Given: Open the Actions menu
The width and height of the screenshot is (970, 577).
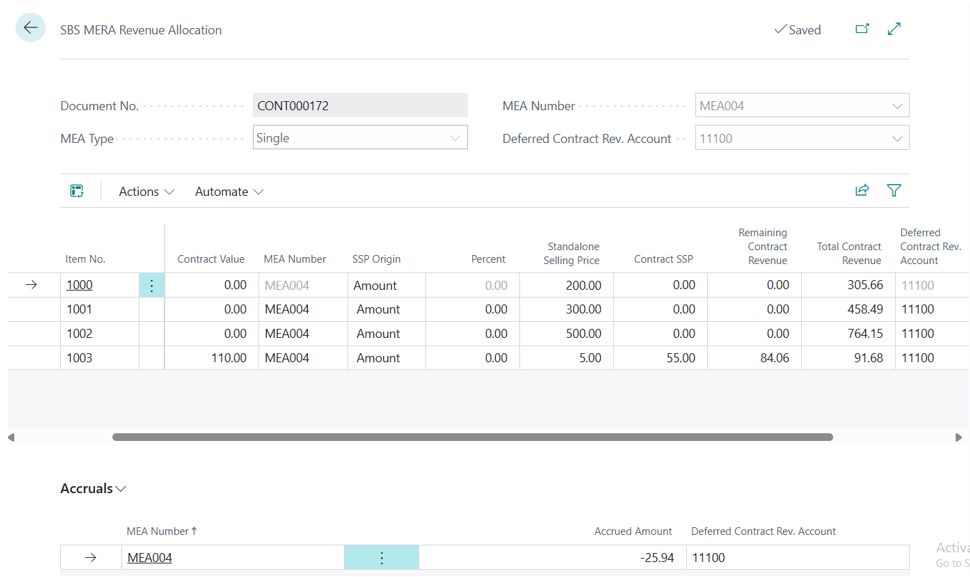Looking at the screenshot, I should pos(146,191).
